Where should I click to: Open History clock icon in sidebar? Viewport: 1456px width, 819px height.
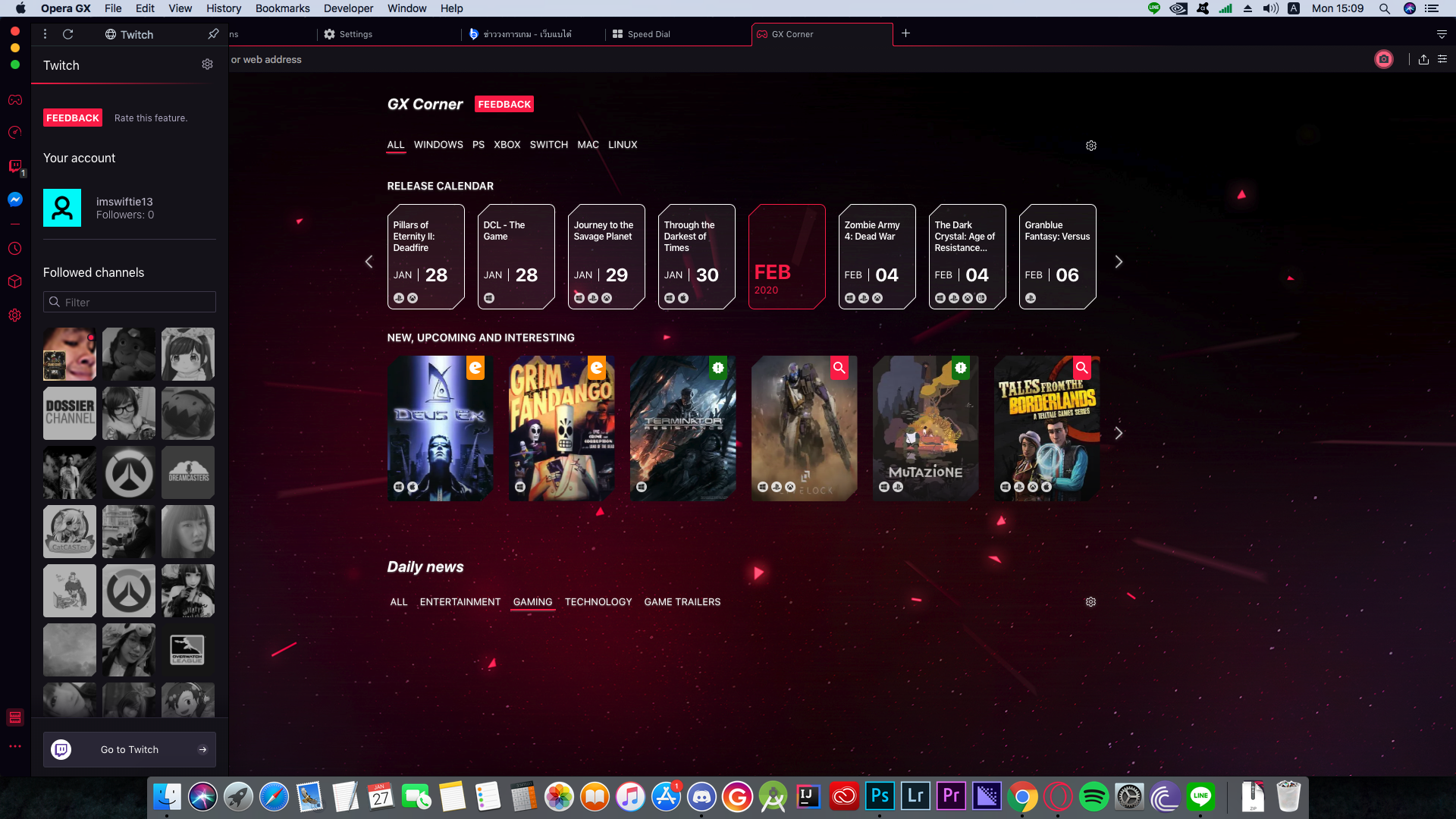point(15,249)
